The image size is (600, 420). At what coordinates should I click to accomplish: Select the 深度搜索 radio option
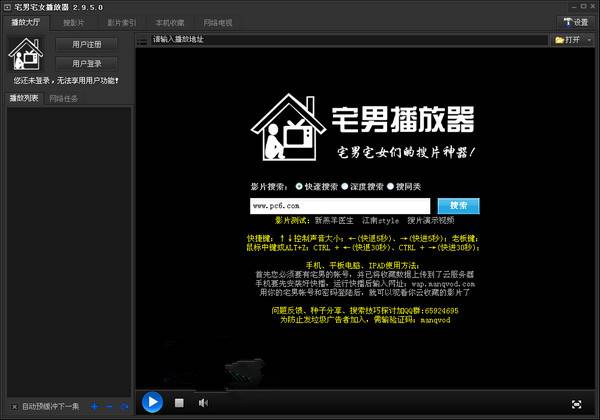click(x=345, y=186)
